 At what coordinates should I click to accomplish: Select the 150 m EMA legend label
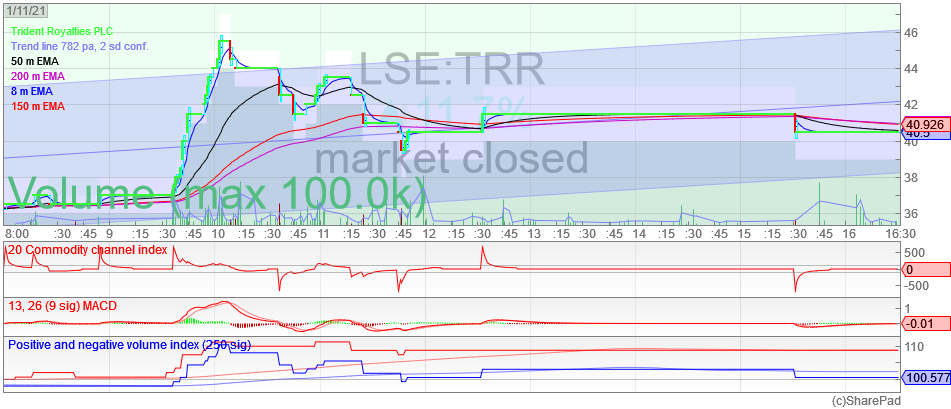pos(38,107)
